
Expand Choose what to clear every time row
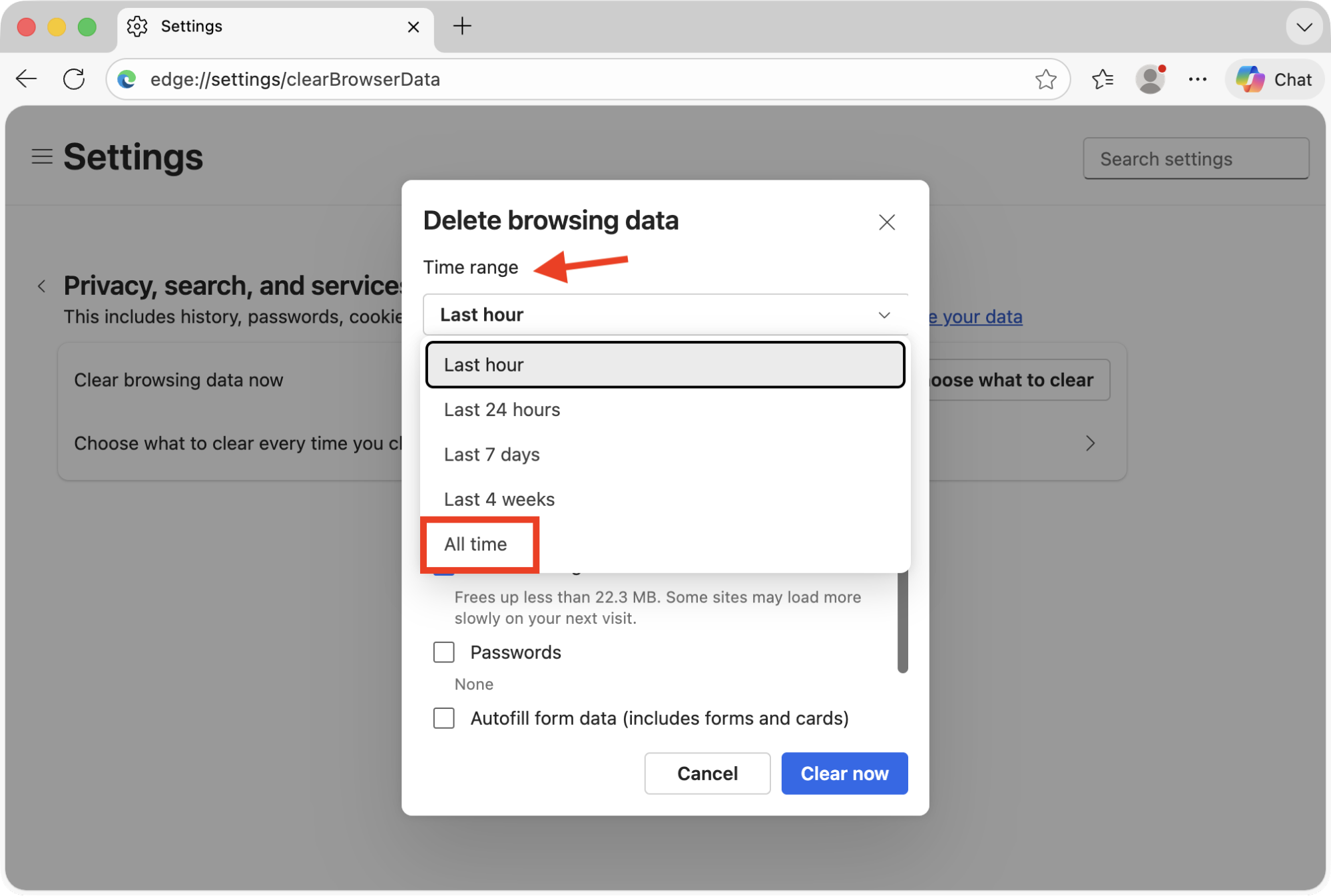(1090, 443)
